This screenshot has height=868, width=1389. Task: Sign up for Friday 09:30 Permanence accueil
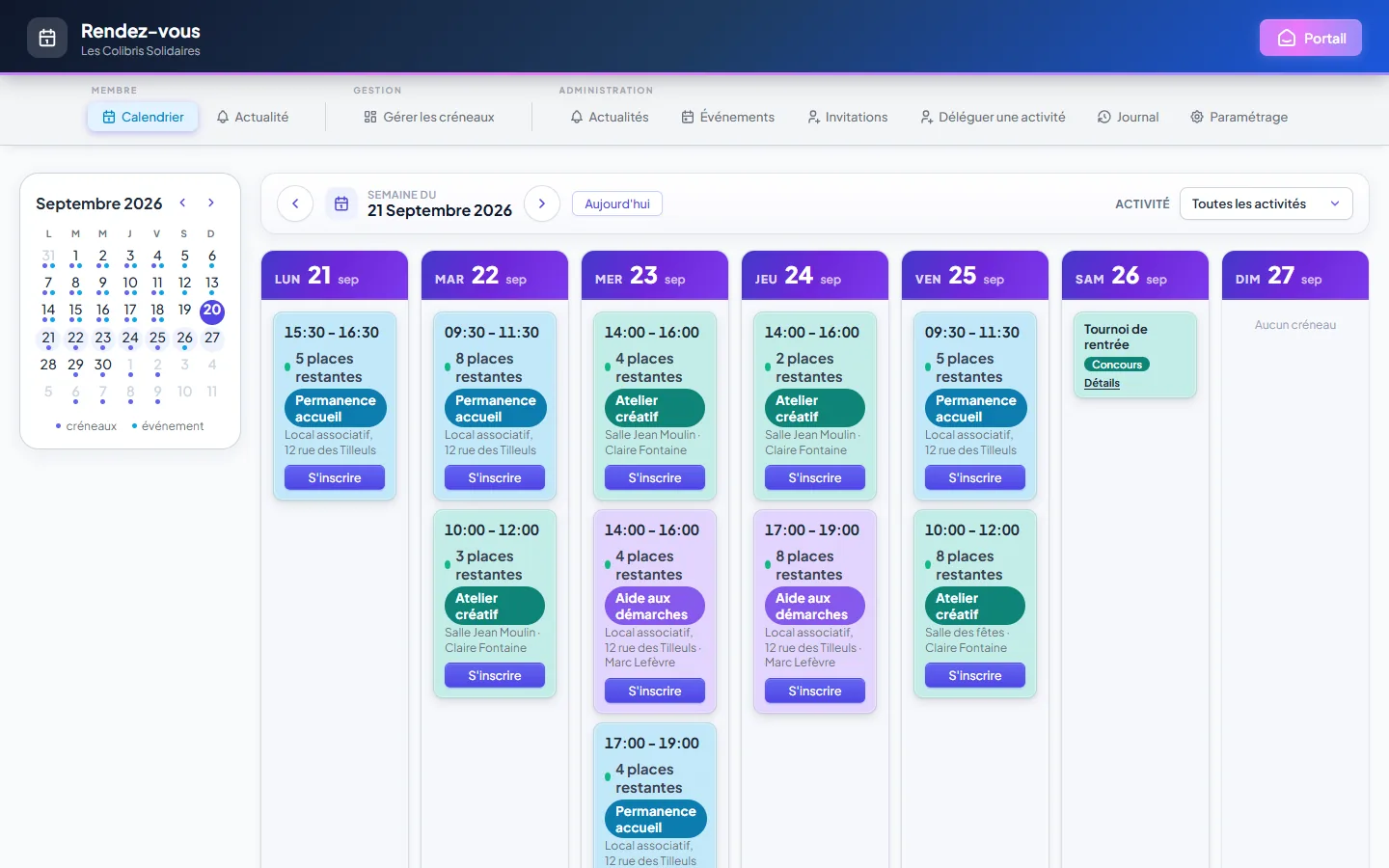click(975, 477)
